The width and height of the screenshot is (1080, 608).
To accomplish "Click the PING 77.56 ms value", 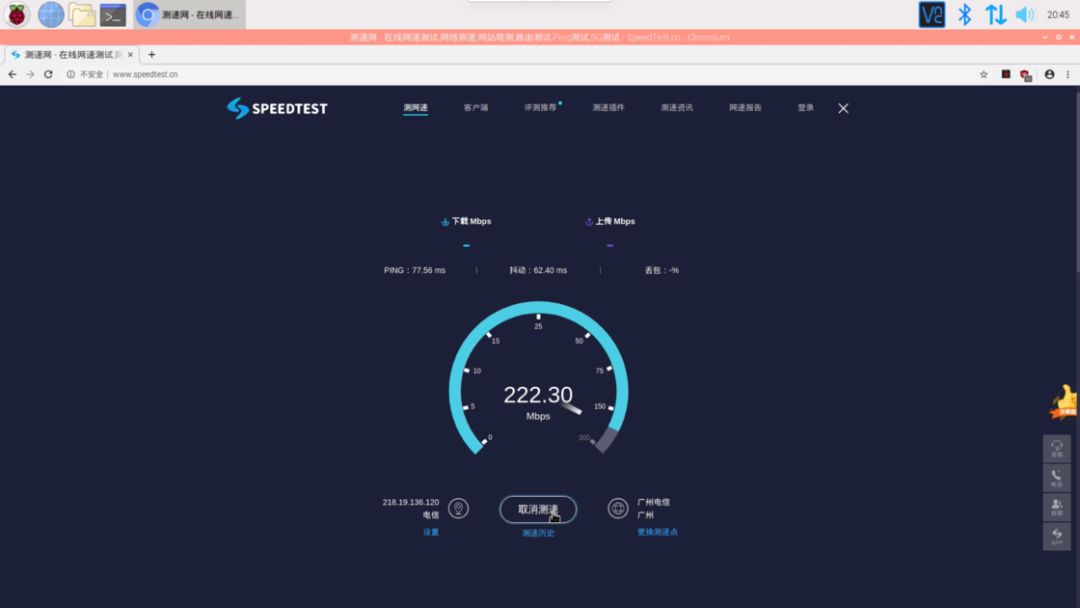I will click(x=415, y=270).
